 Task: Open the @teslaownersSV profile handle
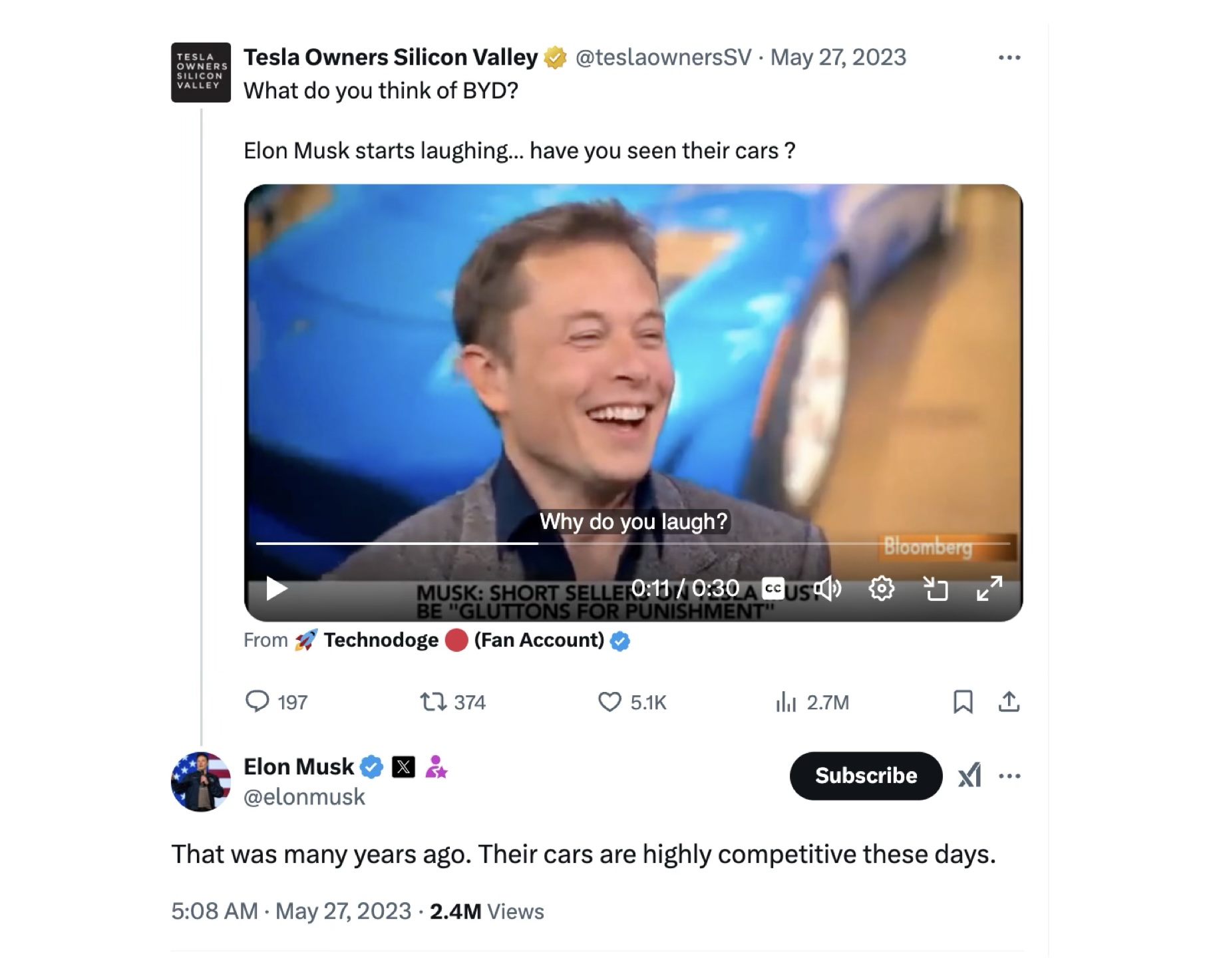coord(663,58)
